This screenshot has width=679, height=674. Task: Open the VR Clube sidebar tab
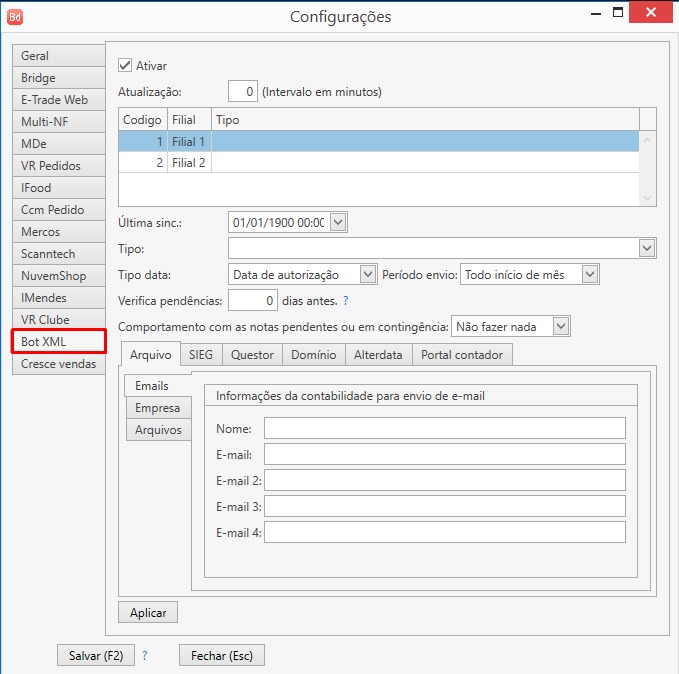59,320
